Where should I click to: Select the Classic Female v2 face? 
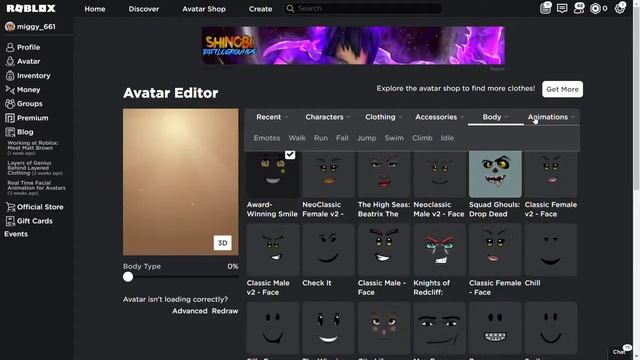point(551,174)
